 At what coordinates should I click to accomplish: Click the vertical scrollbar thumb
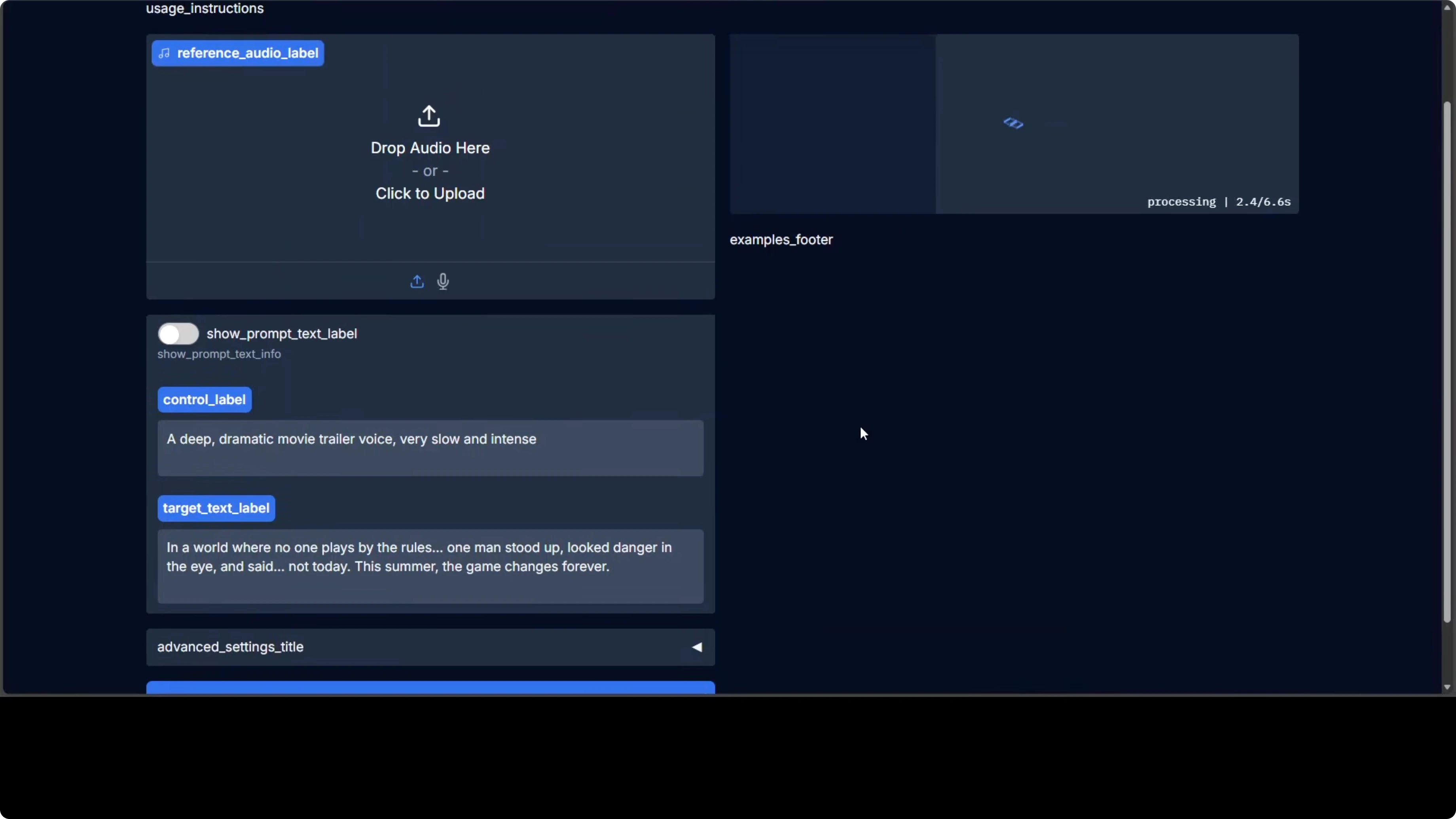[1447, 362]
